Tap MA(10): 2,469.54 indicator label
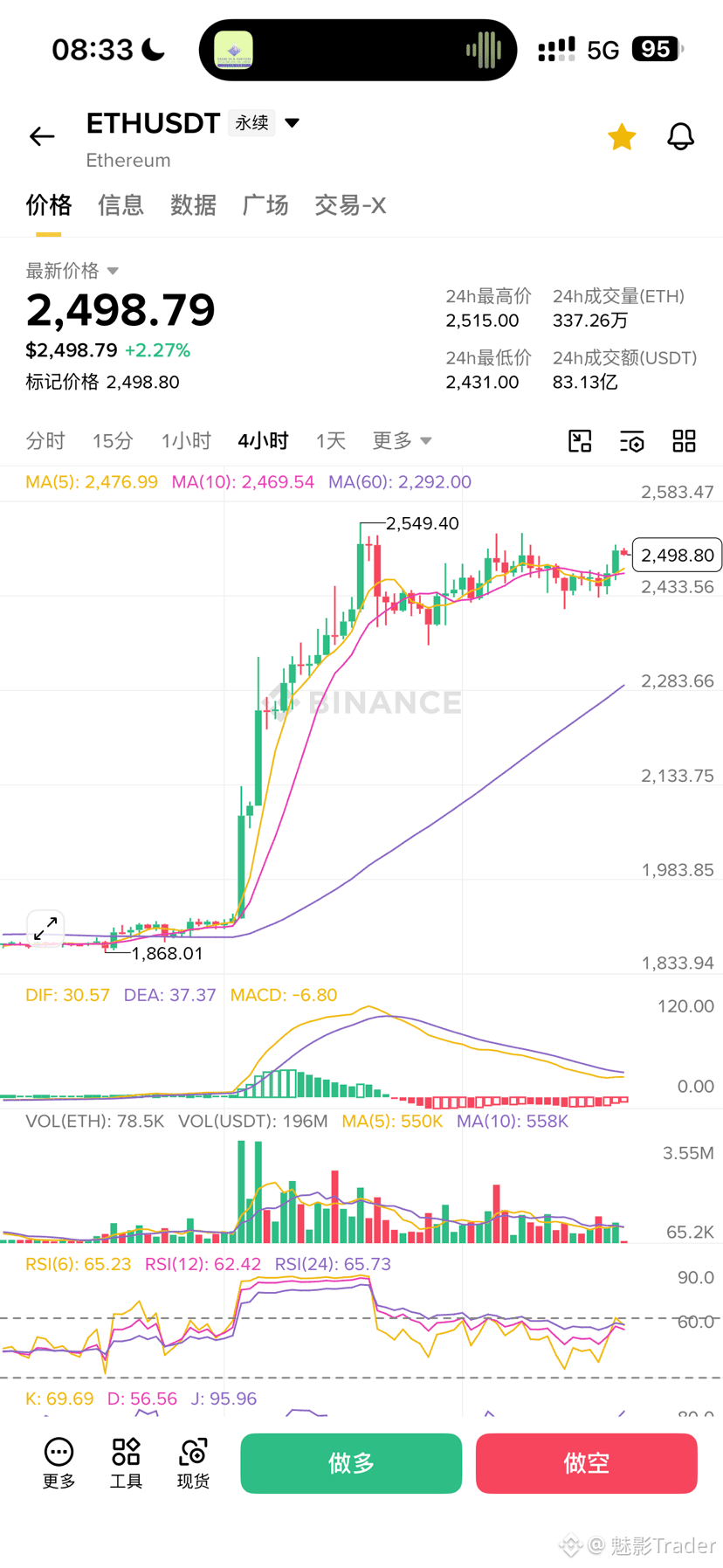Viewport: 723px width, 1568px height. tap(243, 482)
